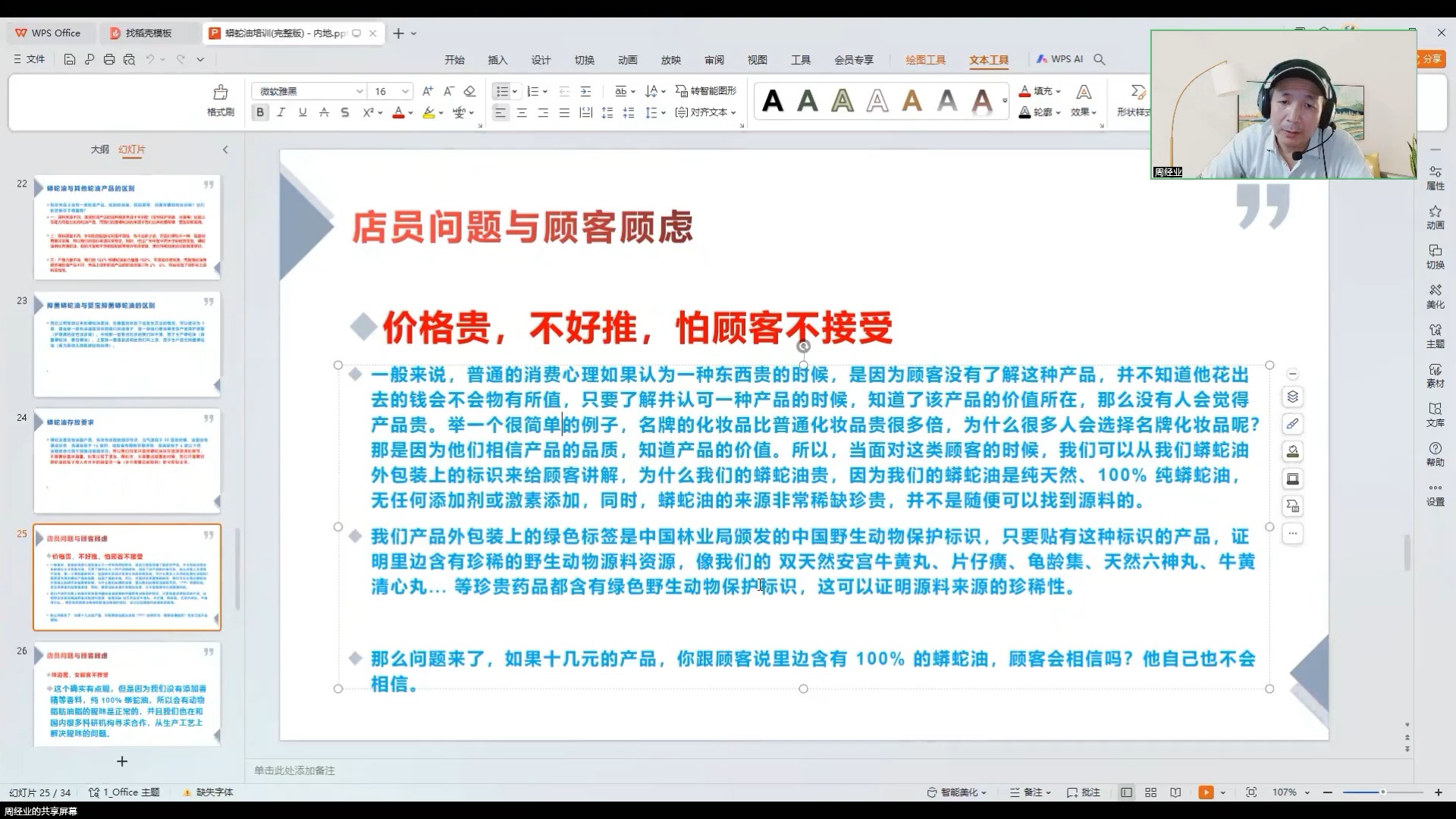The height and width of the screenshot is (819, 1456).
Task: Toggle italic formatting button
Action: [x=281, y=112]
